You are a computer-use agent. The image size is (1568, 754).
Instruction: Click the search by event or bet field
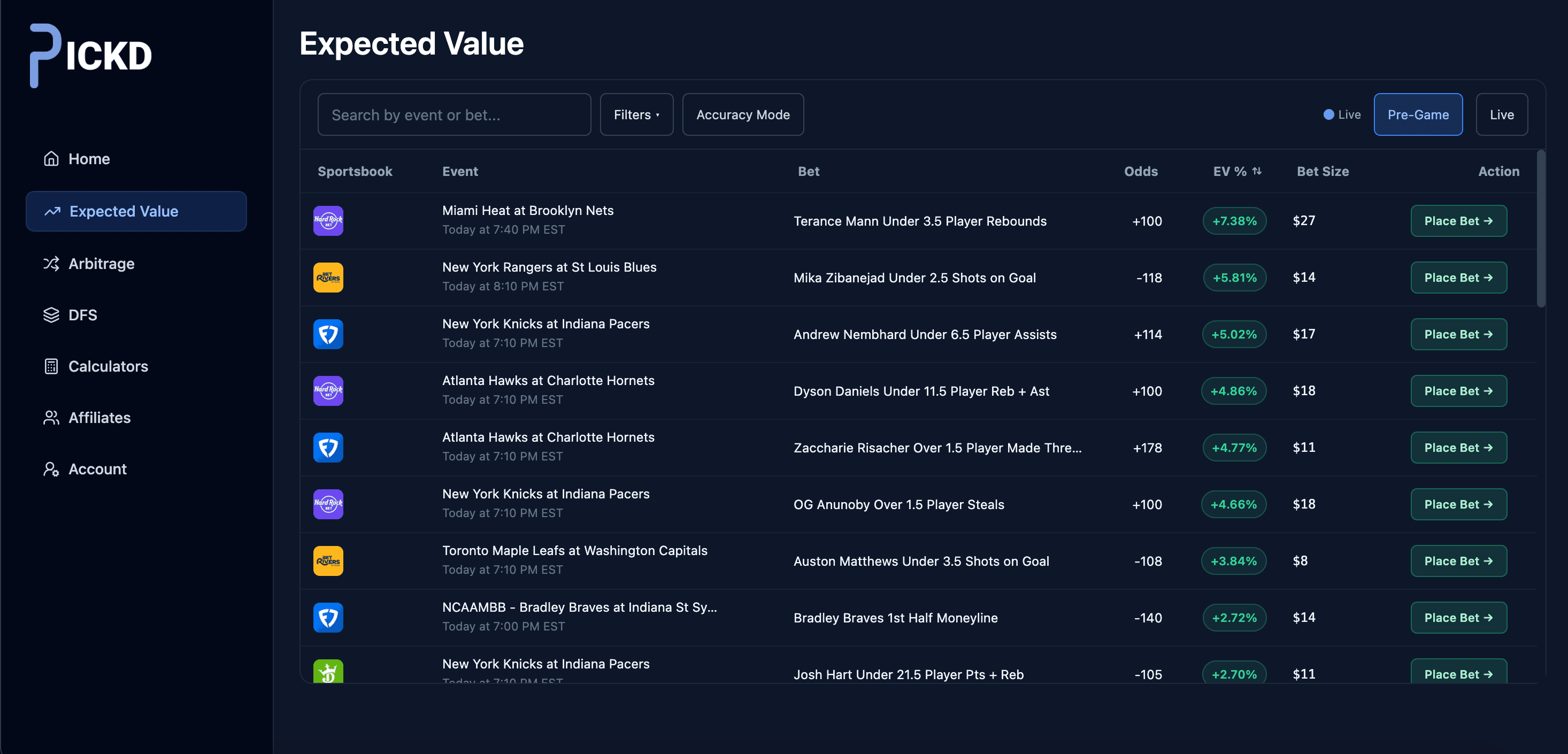coord(454,114)
